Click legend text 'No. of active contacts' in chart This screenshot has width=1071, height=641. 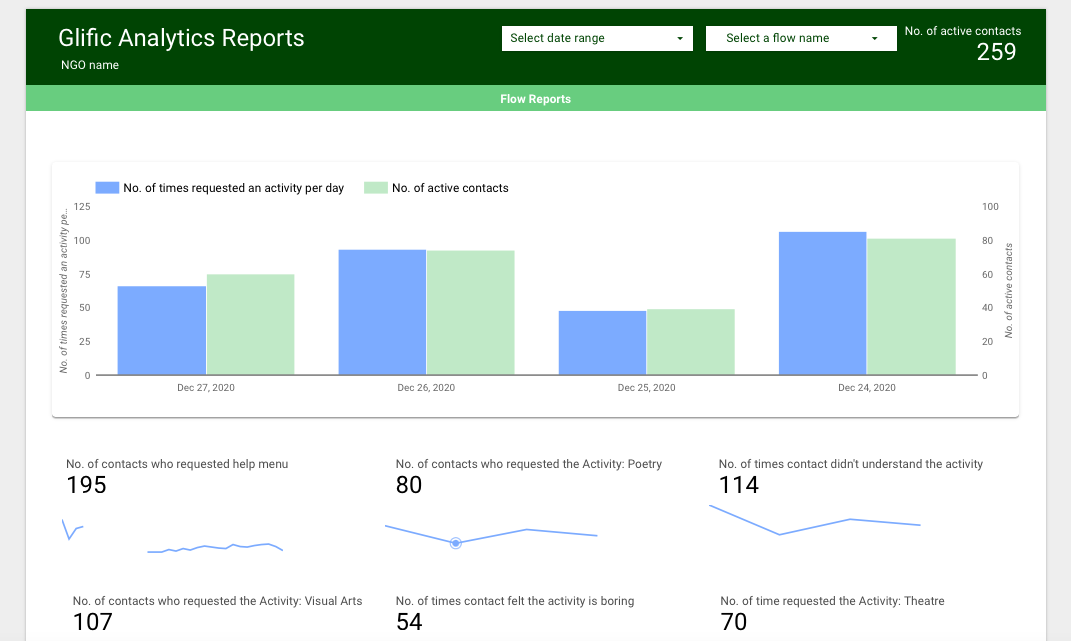click(x=450, y=188)
